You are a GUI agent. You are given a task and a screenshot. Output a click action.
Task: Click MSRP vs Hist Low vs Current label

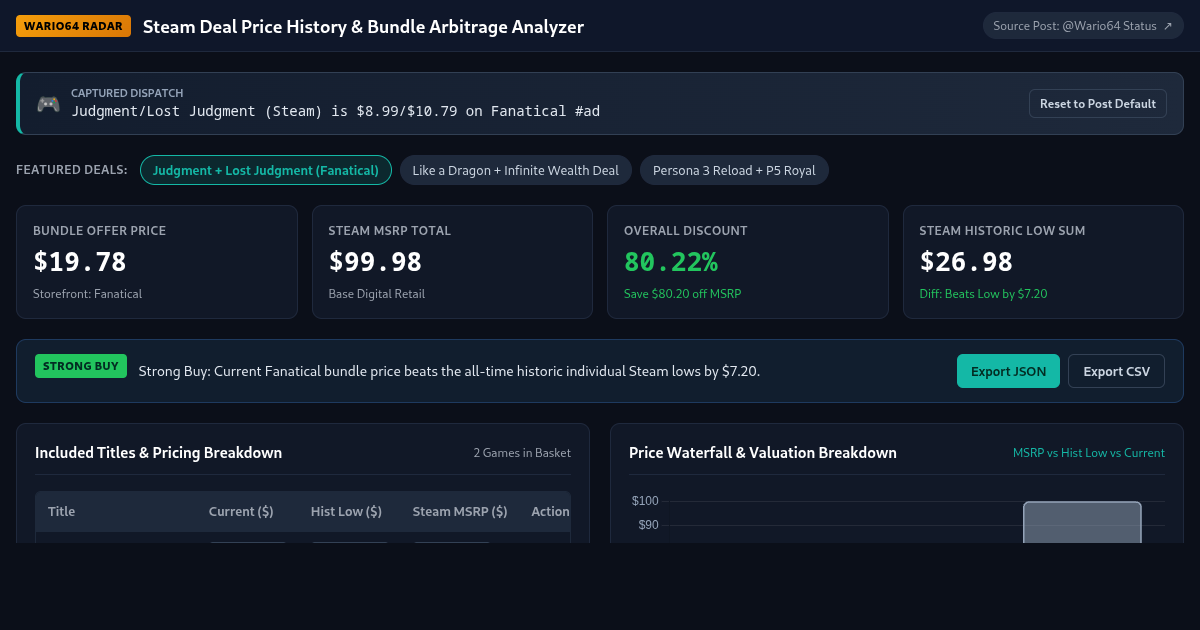pos(1089,453)
